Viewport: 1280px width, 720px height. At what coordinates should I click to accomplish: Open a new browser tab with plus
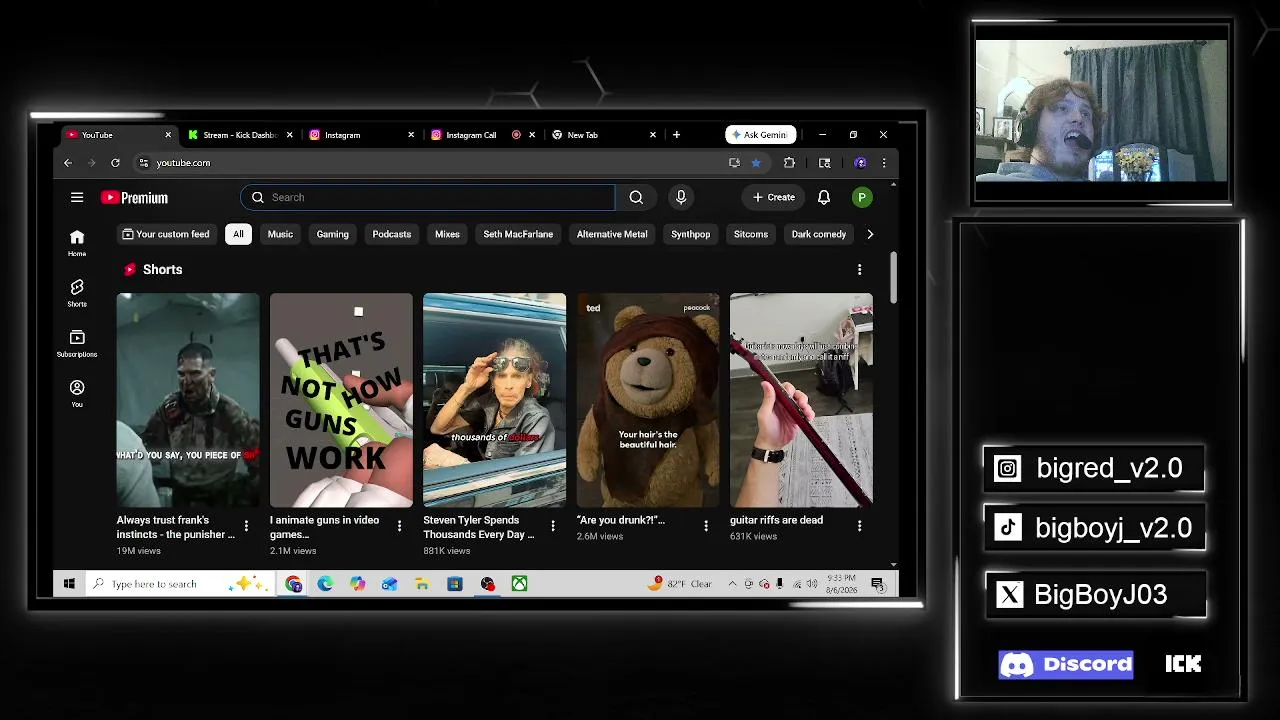pos(676,135)
